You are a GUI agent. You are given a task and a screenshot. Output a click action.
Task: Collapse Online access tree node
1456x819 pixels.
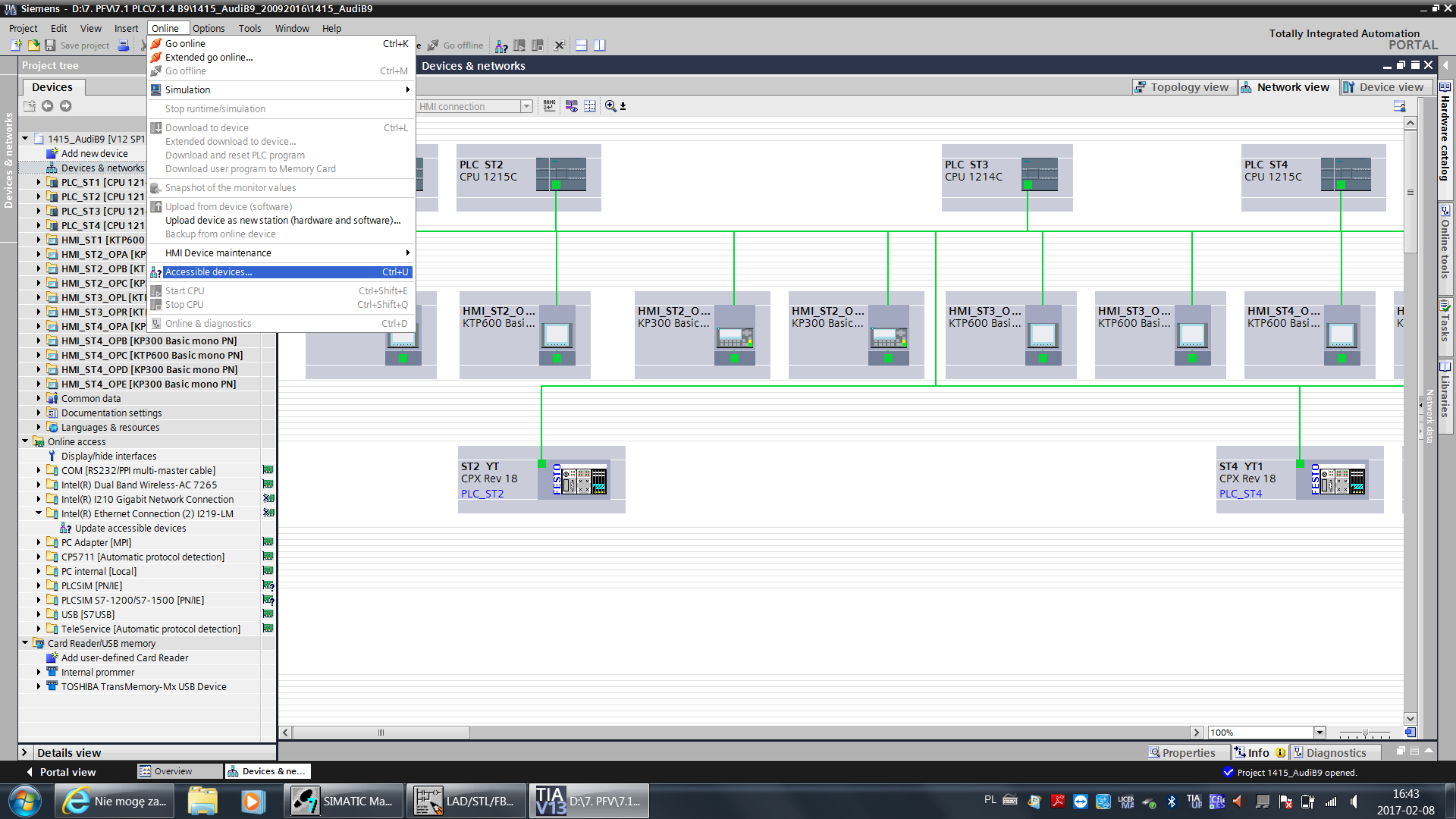point(25,441)
